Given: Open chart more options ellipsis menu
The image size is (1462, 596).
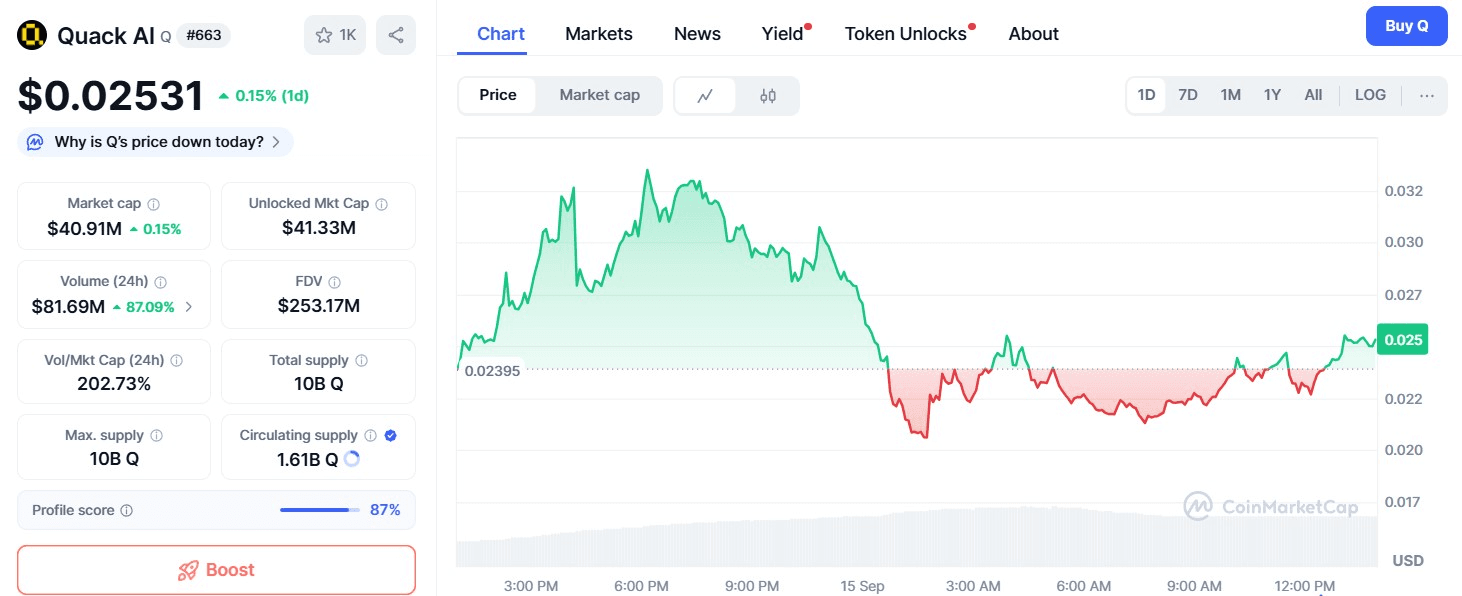Looking at the screenshot, I should tap(1427, 96).
